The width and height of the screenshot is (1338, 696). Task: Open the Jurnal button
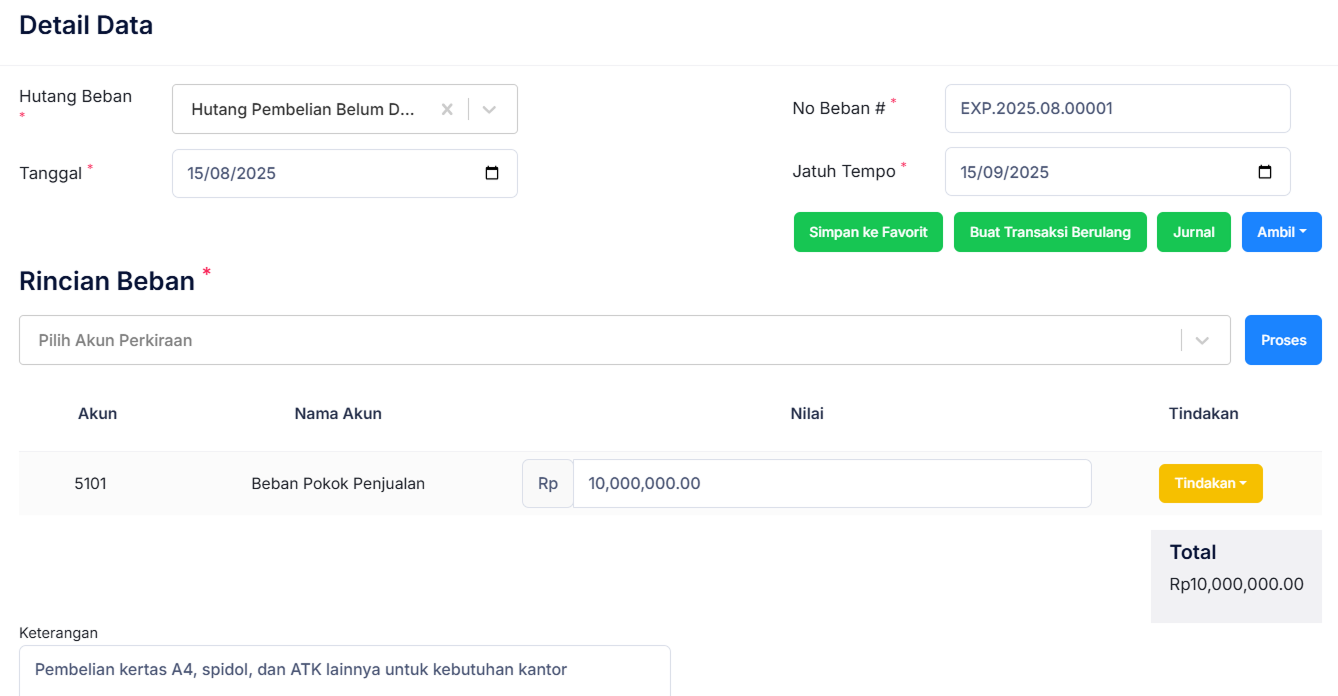(x=1193, y=232)
